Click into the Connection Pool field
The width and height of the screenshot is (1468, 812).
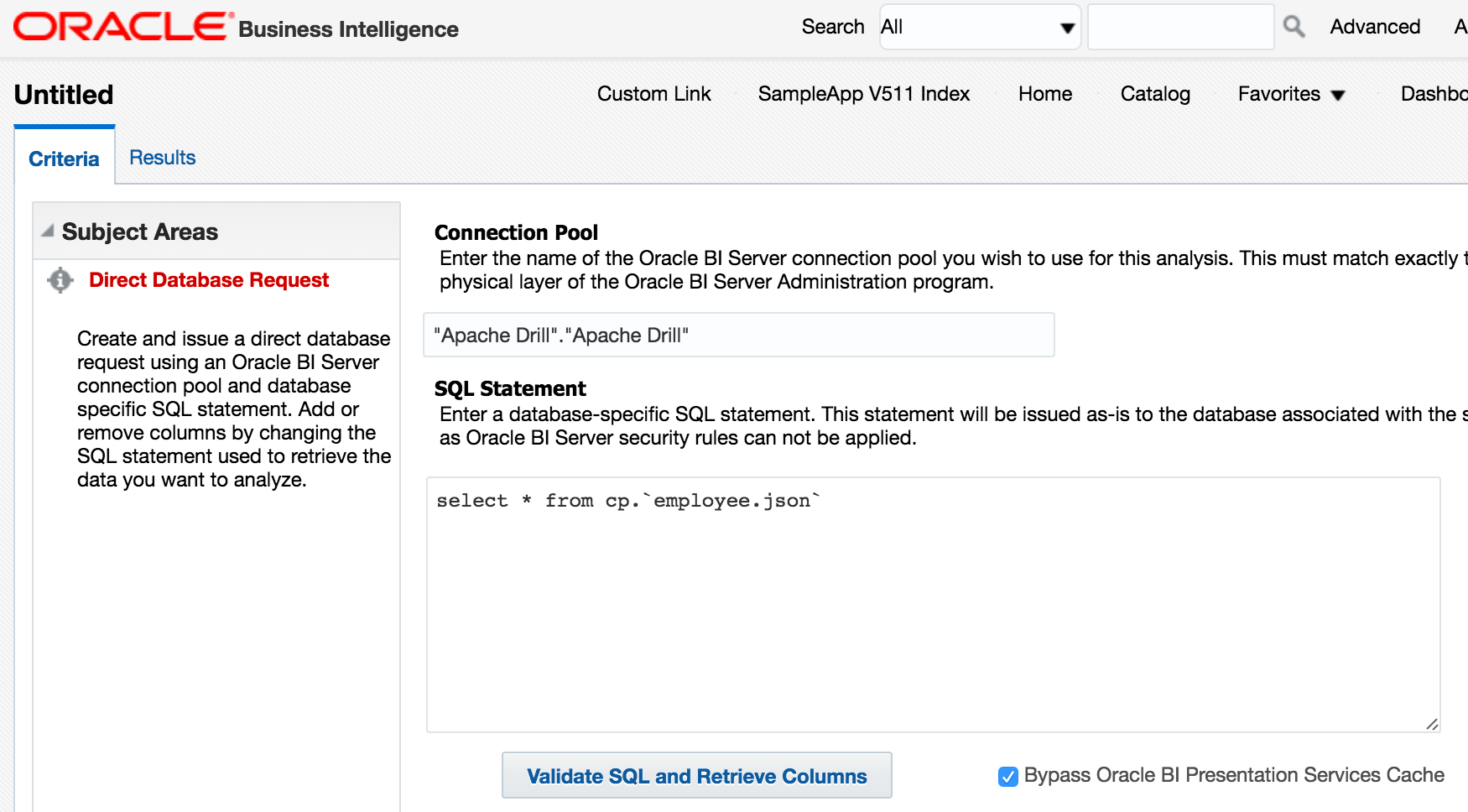click(x=738, y=336)
